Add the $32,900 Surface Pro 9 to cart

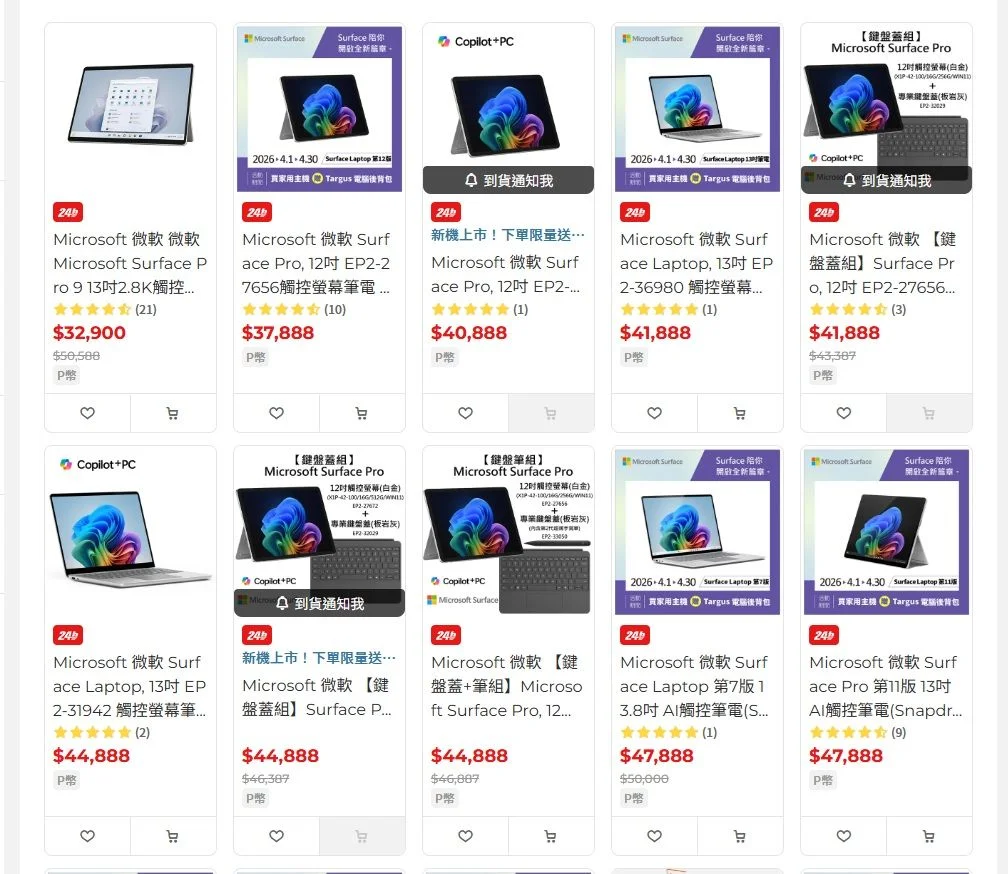pos(172,413)
